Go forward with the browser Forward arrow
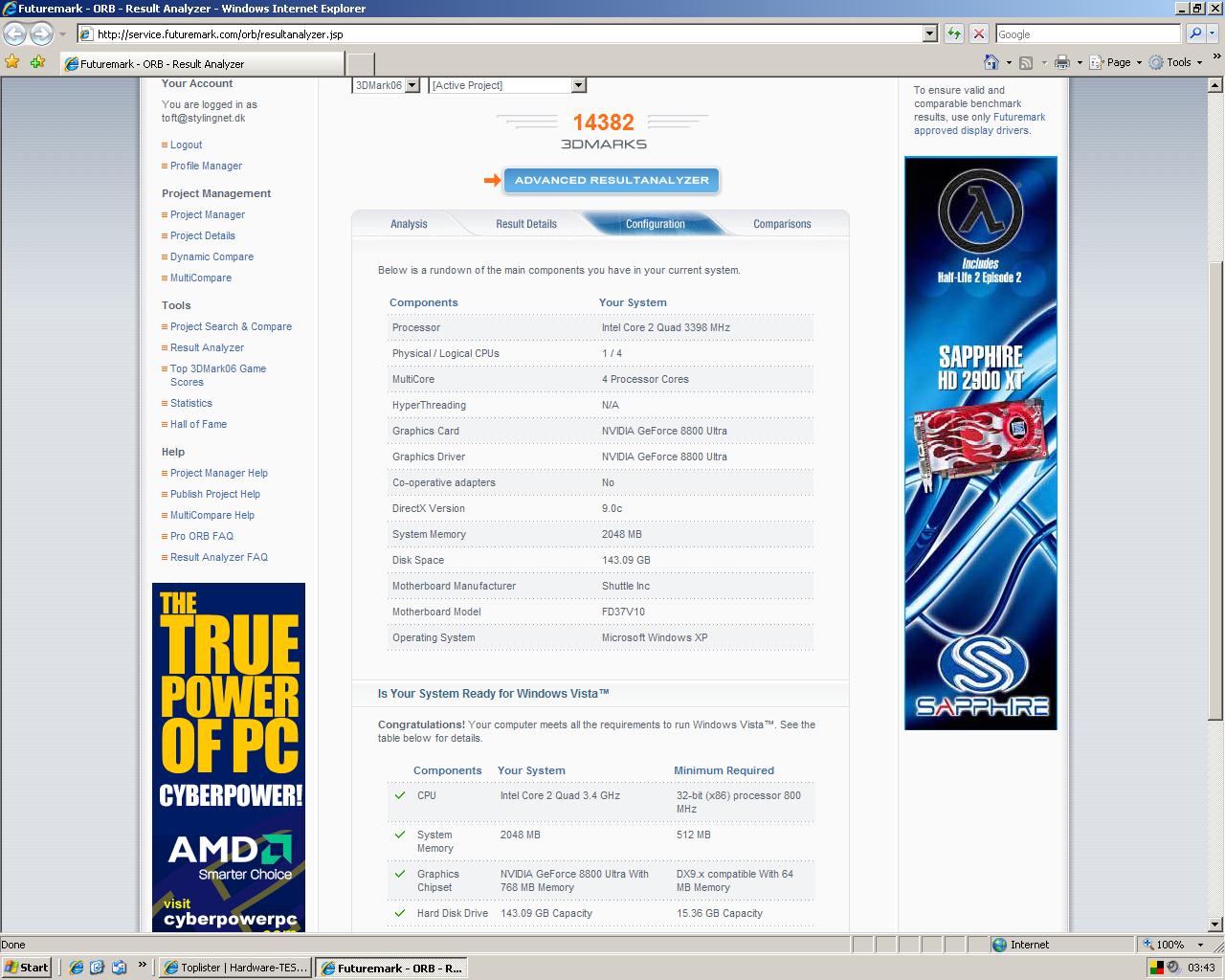This screenshot has width=1225, height=980. coord(40,33)
